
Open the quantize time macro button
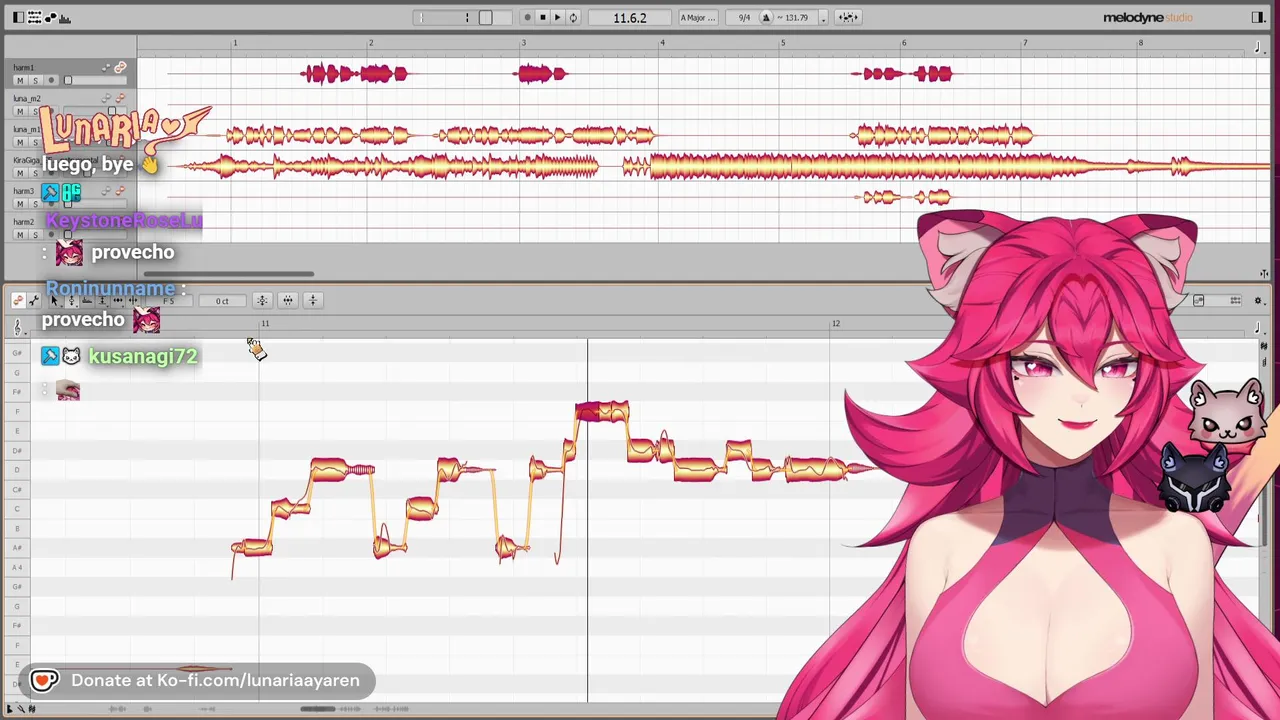point(287,300)
